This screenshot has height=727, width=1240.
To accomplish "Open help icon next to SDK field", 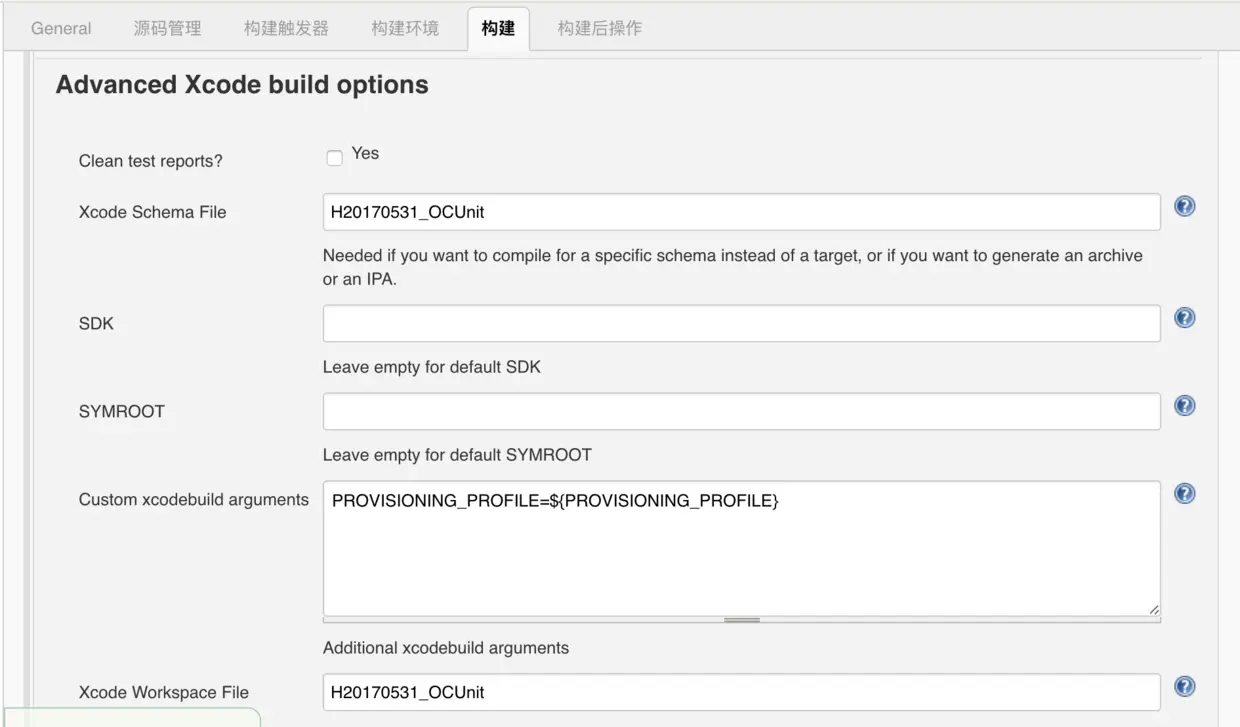I will coord(1184,318).
